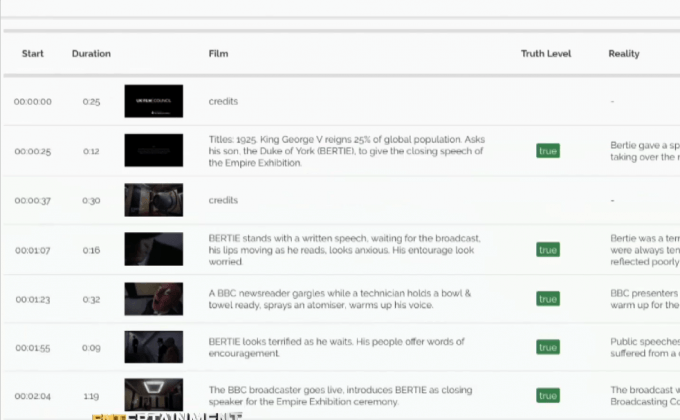Click the 0:09 duration value
The width and height of the screenshot is (680, 420).
click(x=91, y=348)
